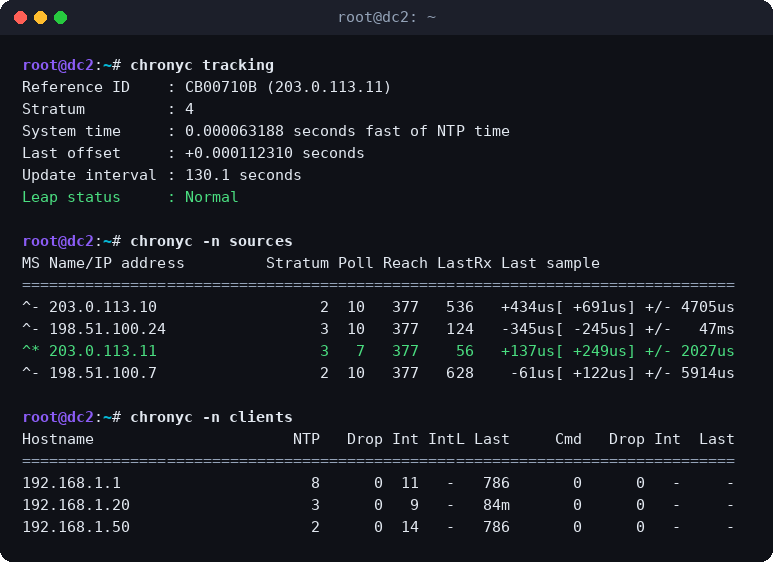This screenshot has height=562, width=773.
Task: Click the green 'Normal' leap status value
Action: pyautogui.click(x=211, y=197)
